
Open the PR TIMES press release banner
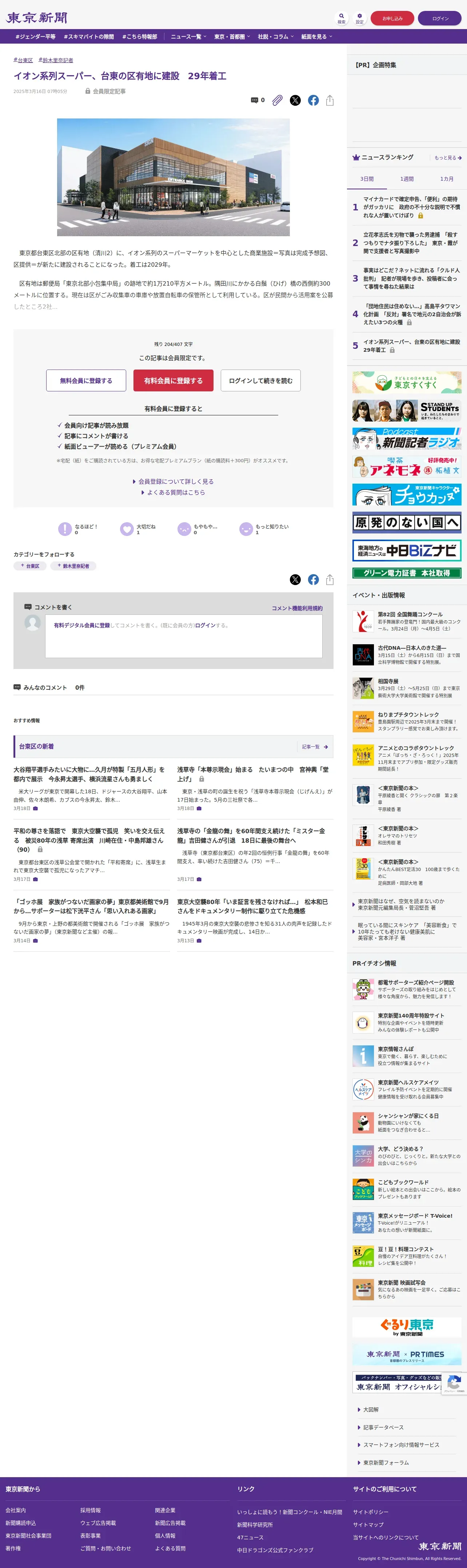(x=407, y=1355)
